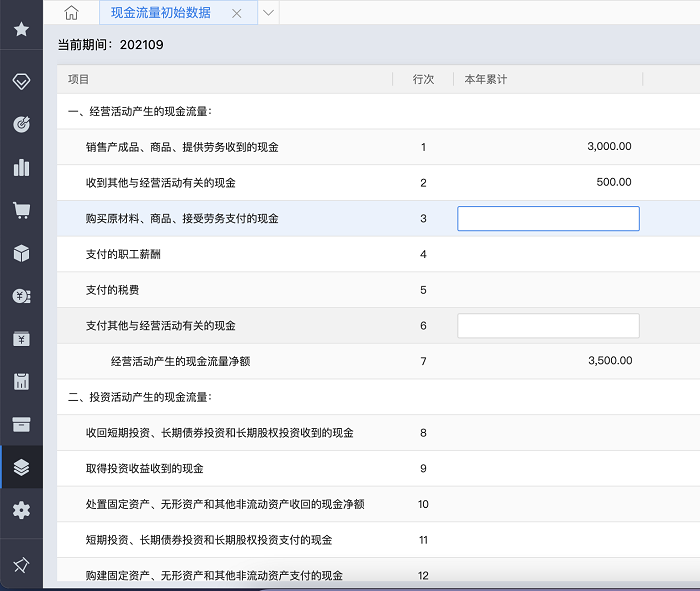Select the stacked layers icon in sidebar
This screenshot has height=591, width=700.
click(x=21, y=467)
